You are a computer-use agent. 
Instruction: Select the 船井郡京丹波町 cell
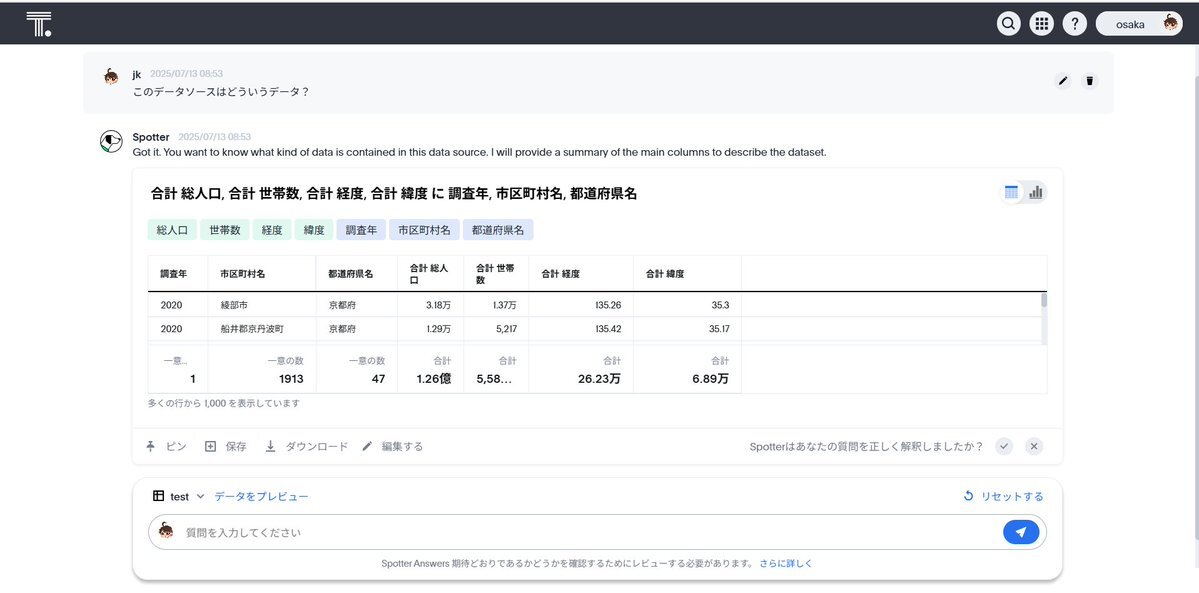pyautogui.click(x=262, y=329)
